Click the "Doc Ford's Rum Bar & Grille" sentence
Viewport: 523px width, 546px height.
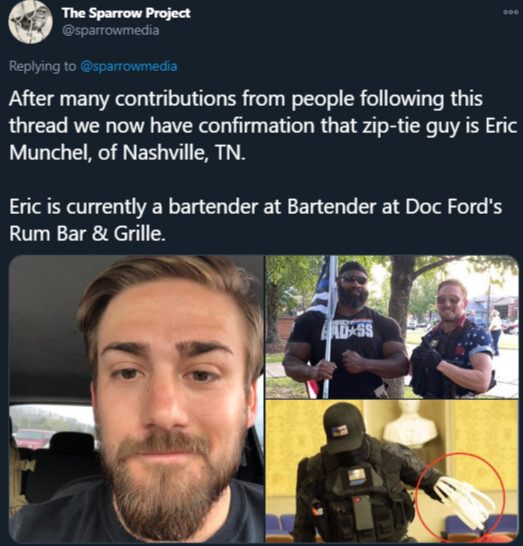tap(255, 220)
